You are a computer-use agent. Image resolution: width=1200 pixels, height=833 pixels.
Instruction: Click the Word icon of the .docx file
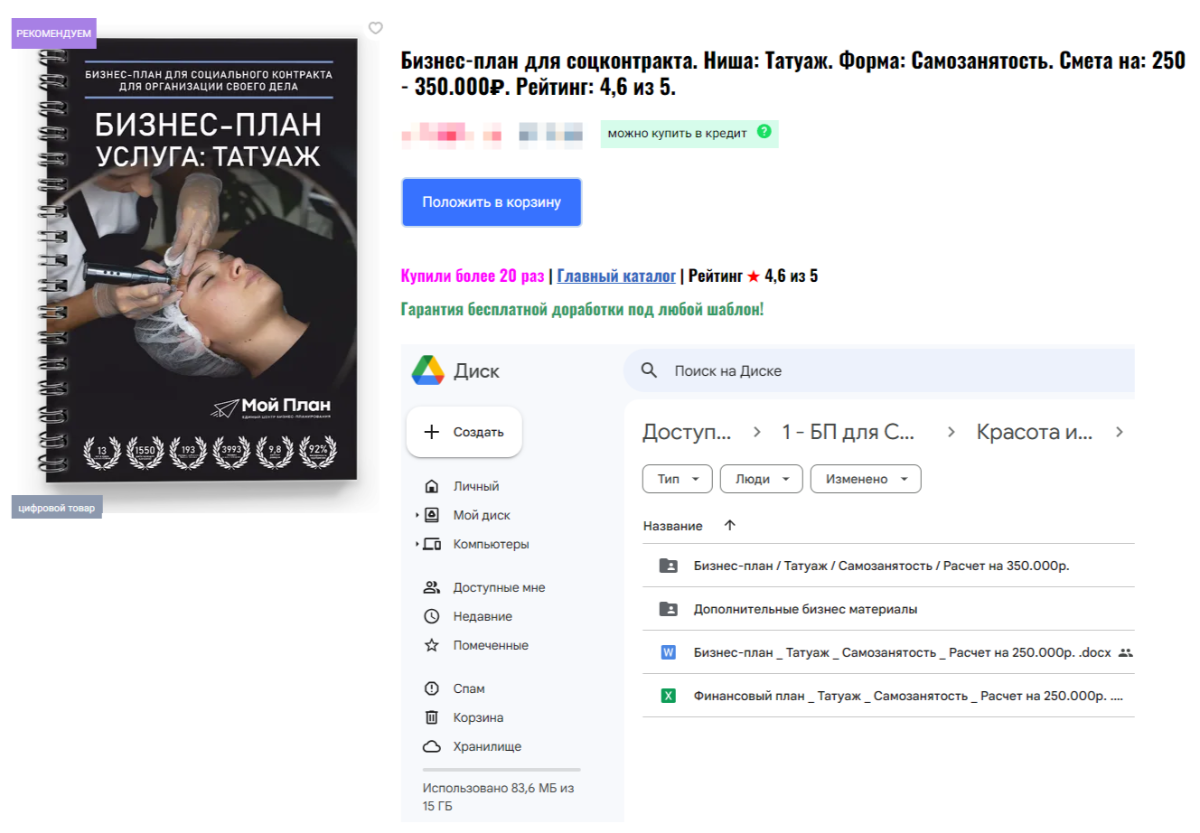coord(668,653)
